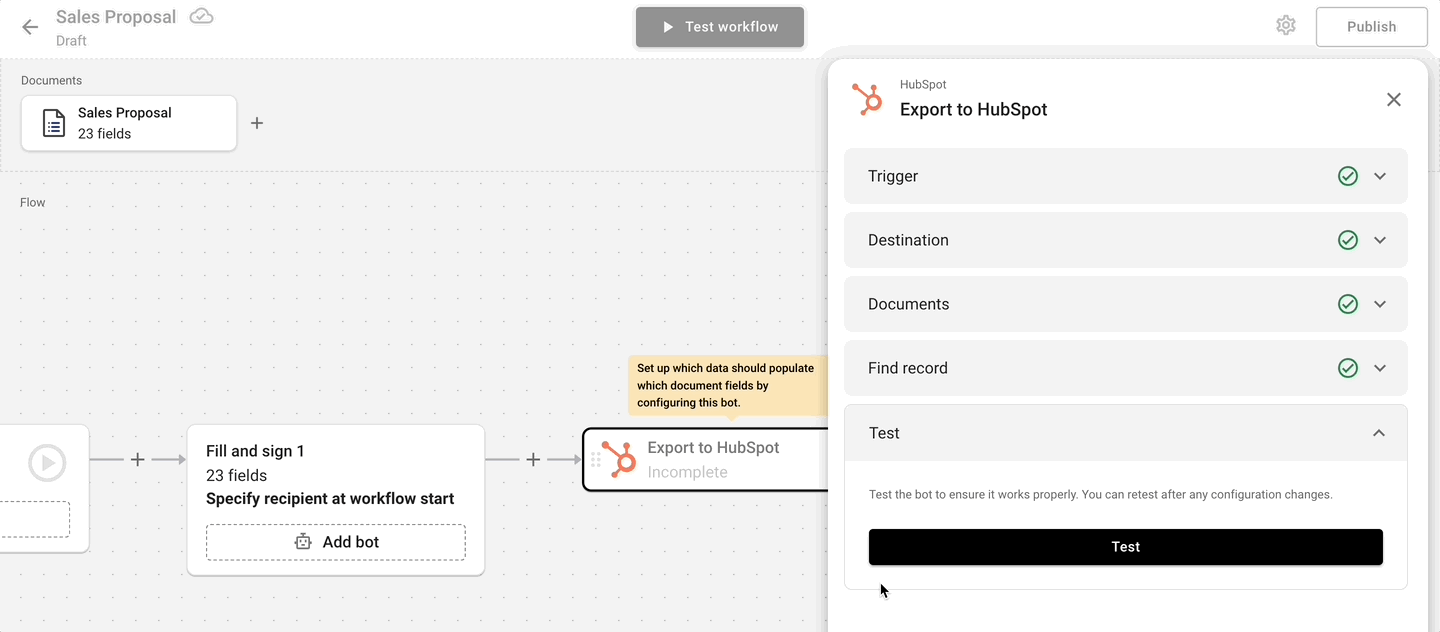1440x632 pixels.
Task: Click the Add bot robot icon
Action: [x=302, y=541]
